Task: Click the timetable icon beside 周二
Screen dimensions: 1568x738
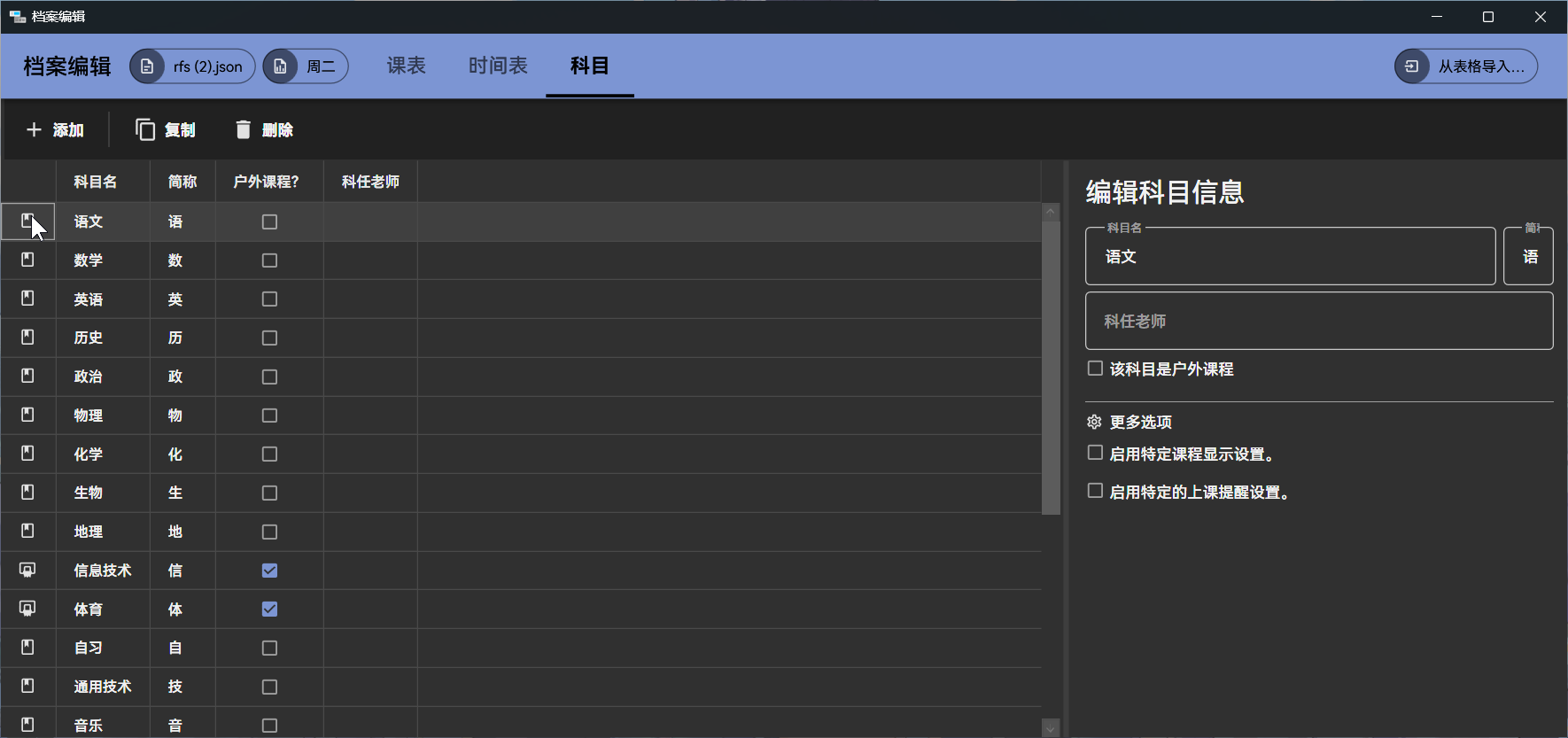Action: (281, 66)
